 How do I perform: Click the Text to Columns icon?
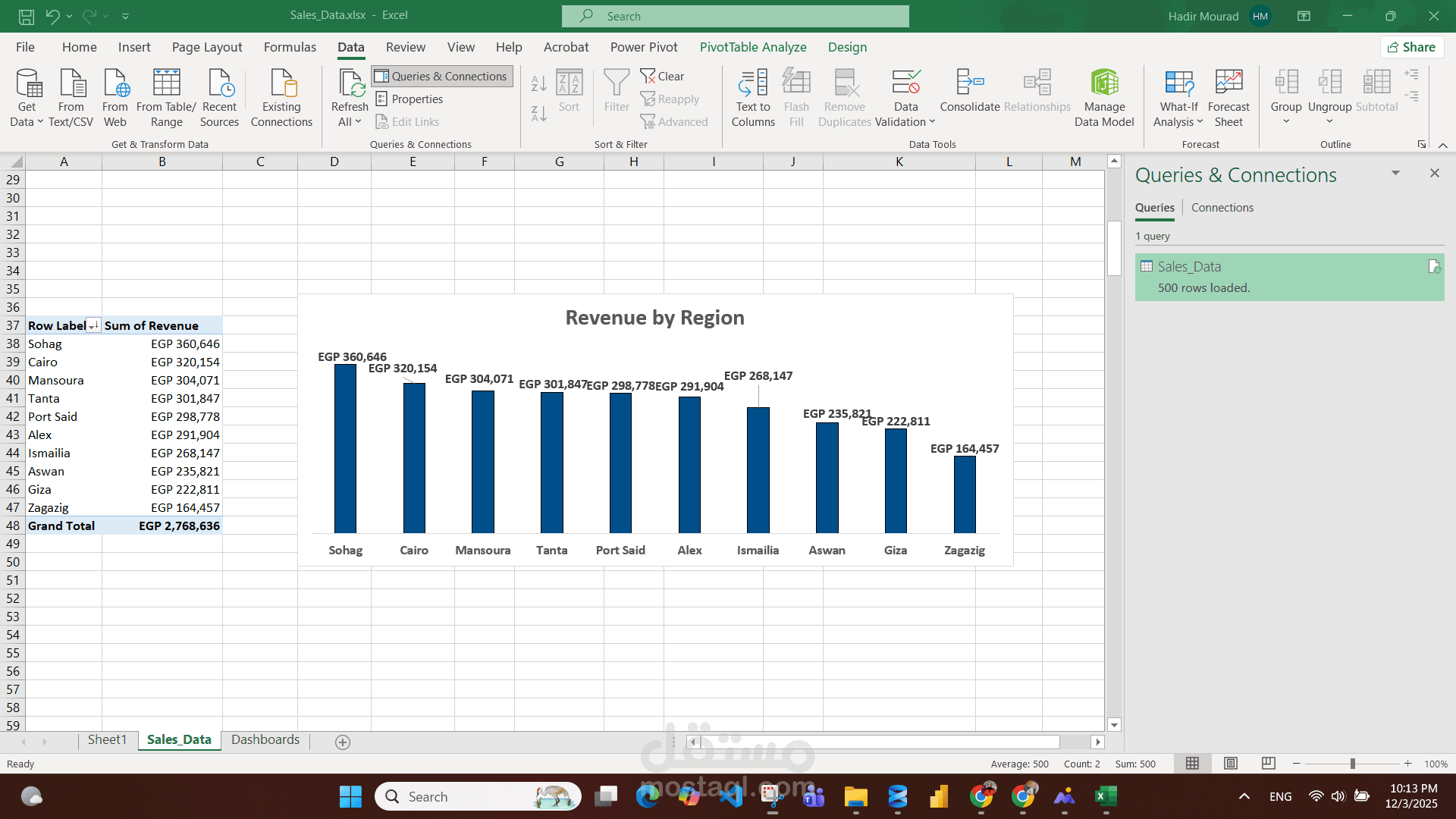[752, 83]
